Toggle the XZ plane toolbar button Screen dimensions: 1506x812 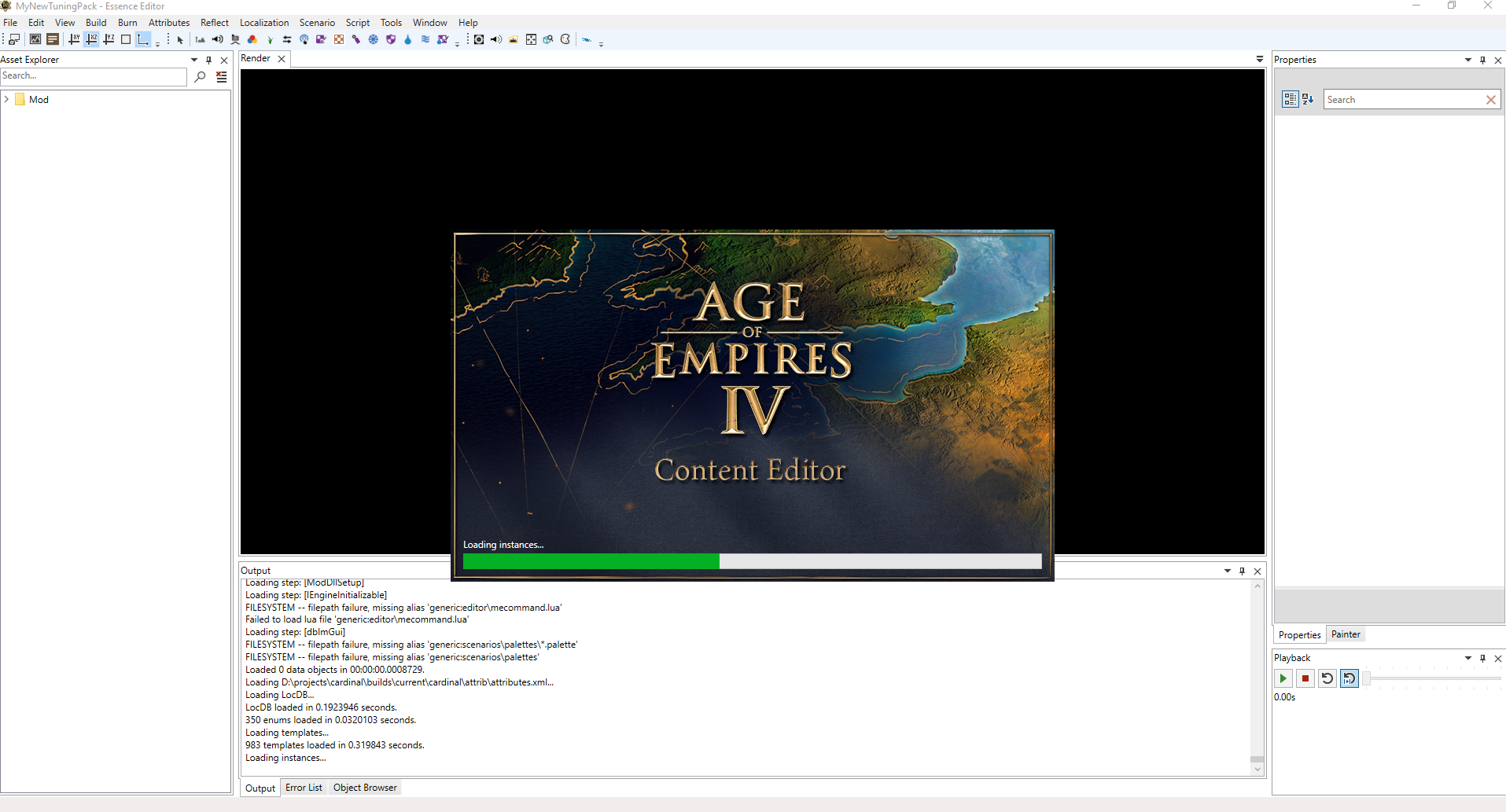click(x=91, y=39)
